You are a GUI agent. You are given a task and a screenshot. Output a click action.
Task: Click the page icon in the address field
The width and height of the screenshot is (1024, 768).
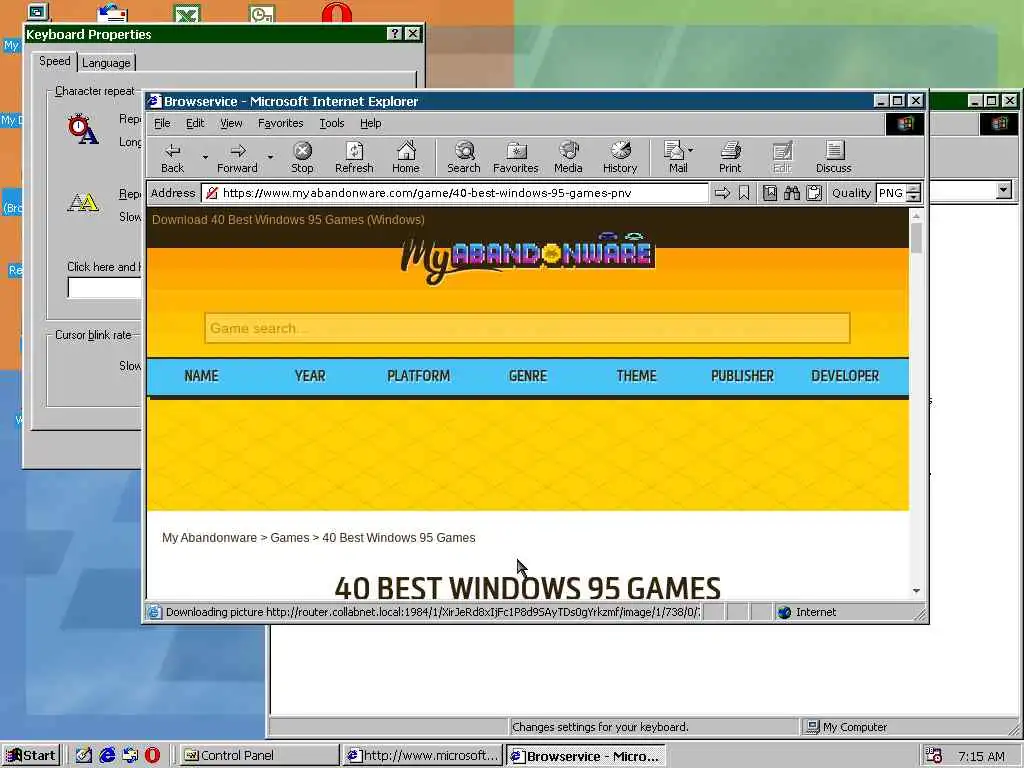(x=212, y=193)
